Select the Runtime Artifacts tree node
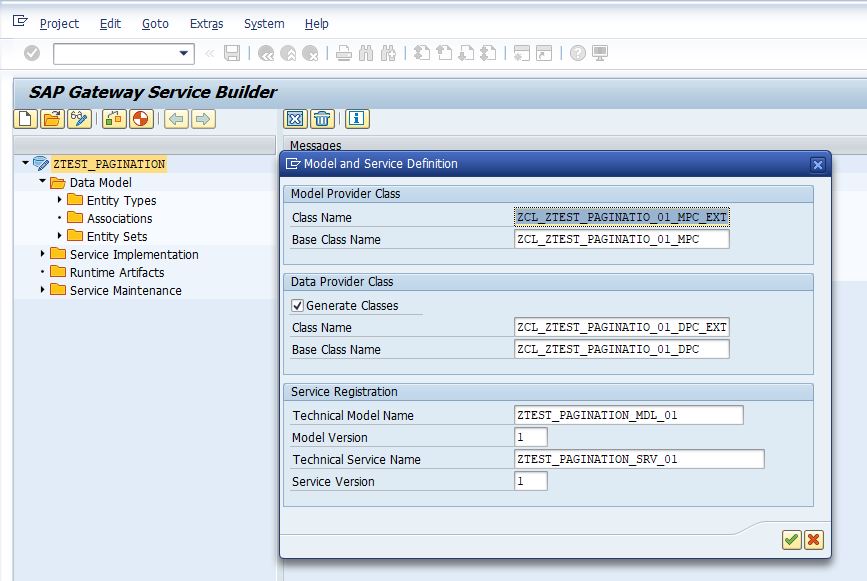 click(x=117, y=273)
